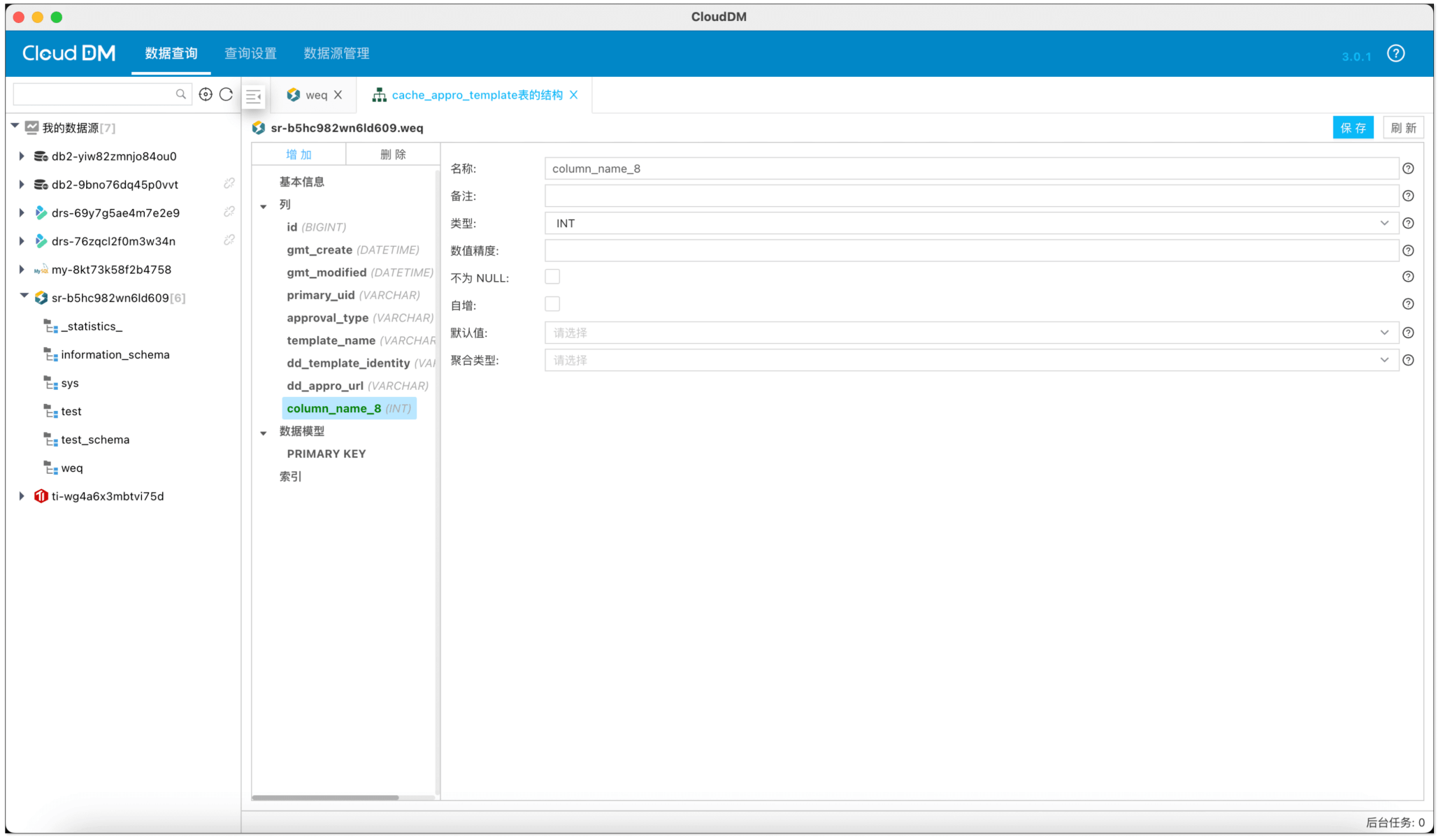Screen dimensions: 1443x840
Task: Click the horizontal scrollbar under column list
Action: [x=326, y=797]
